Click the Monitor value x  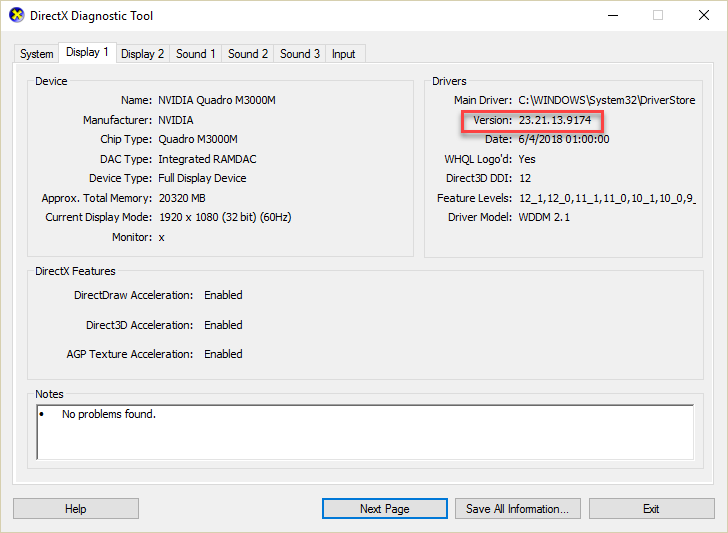click(162, 238)
